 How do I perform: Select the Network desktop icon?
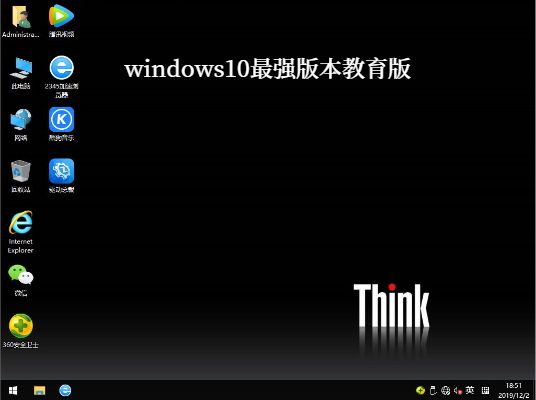(x=21, y=125)
